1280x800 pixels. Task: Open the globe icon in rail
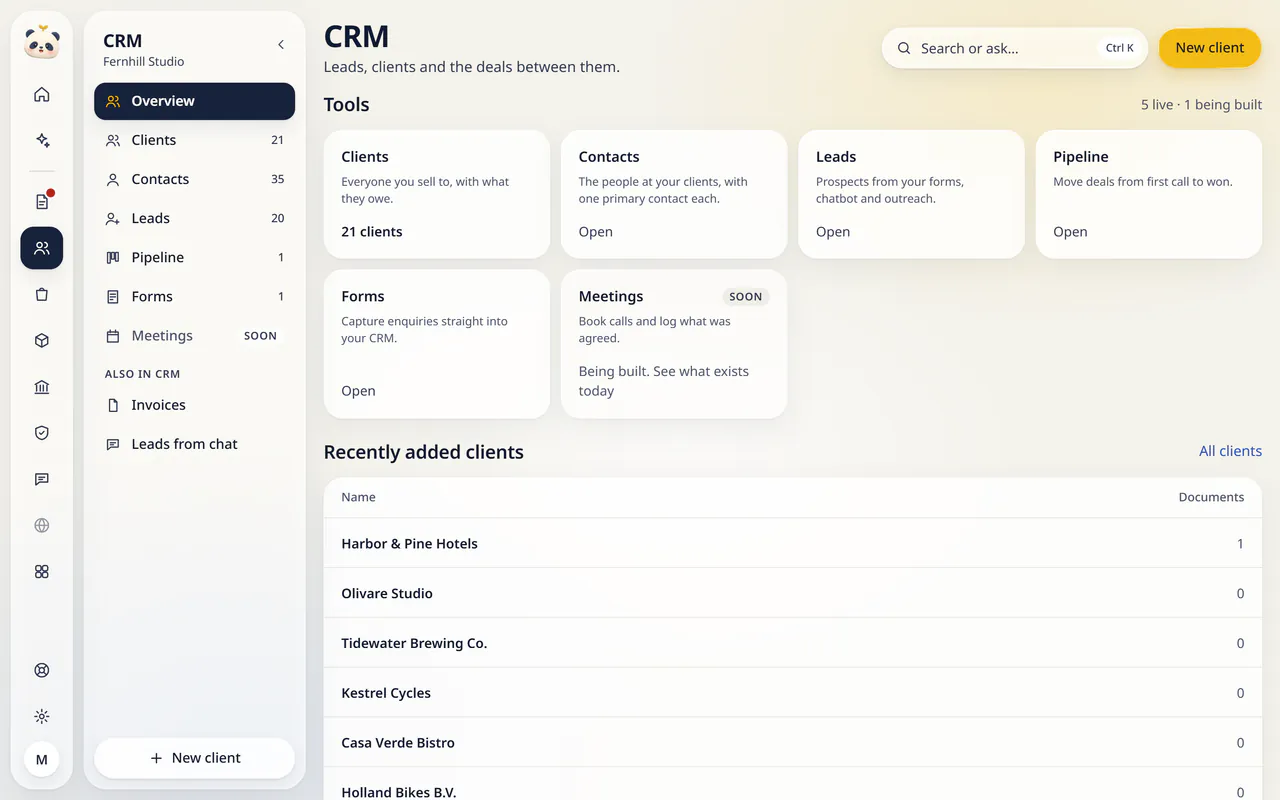(x=42, y=525)
